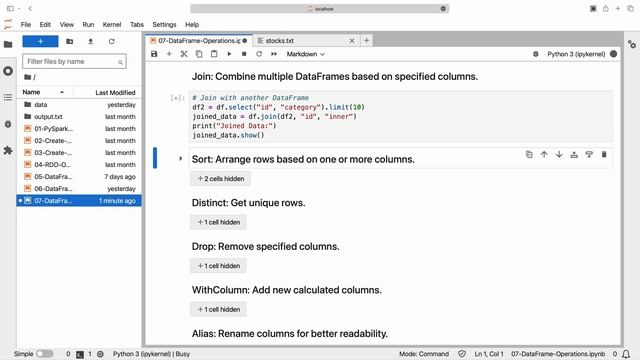Open the 05-DataFra notebook file
The height and width of the screenshot is (360, 640).
[79, 177]
